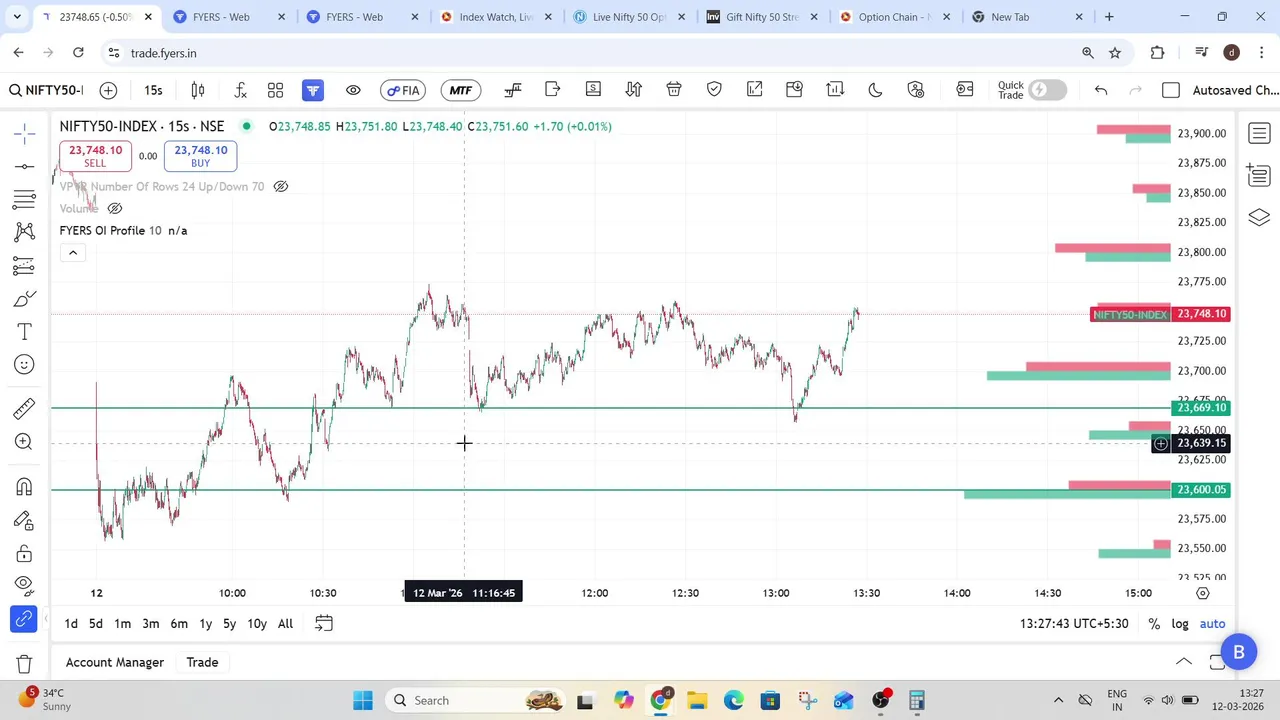Toggle magnet mode
Viewport: 1280px width, 720px height.
(x=25, y=487)
